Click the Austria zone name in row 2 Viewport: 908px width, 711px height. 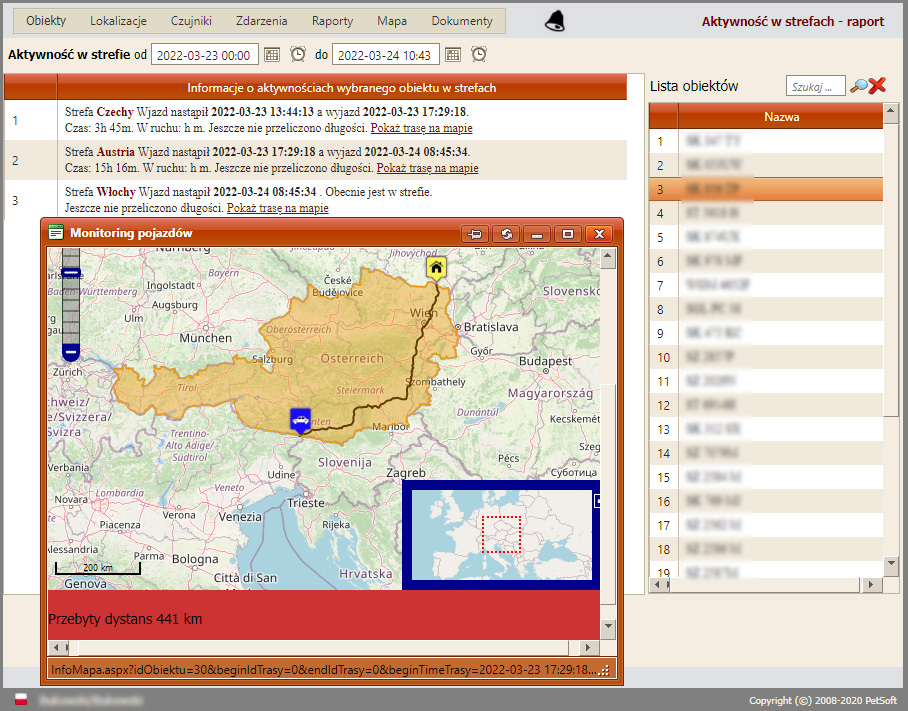pos(115,152)
